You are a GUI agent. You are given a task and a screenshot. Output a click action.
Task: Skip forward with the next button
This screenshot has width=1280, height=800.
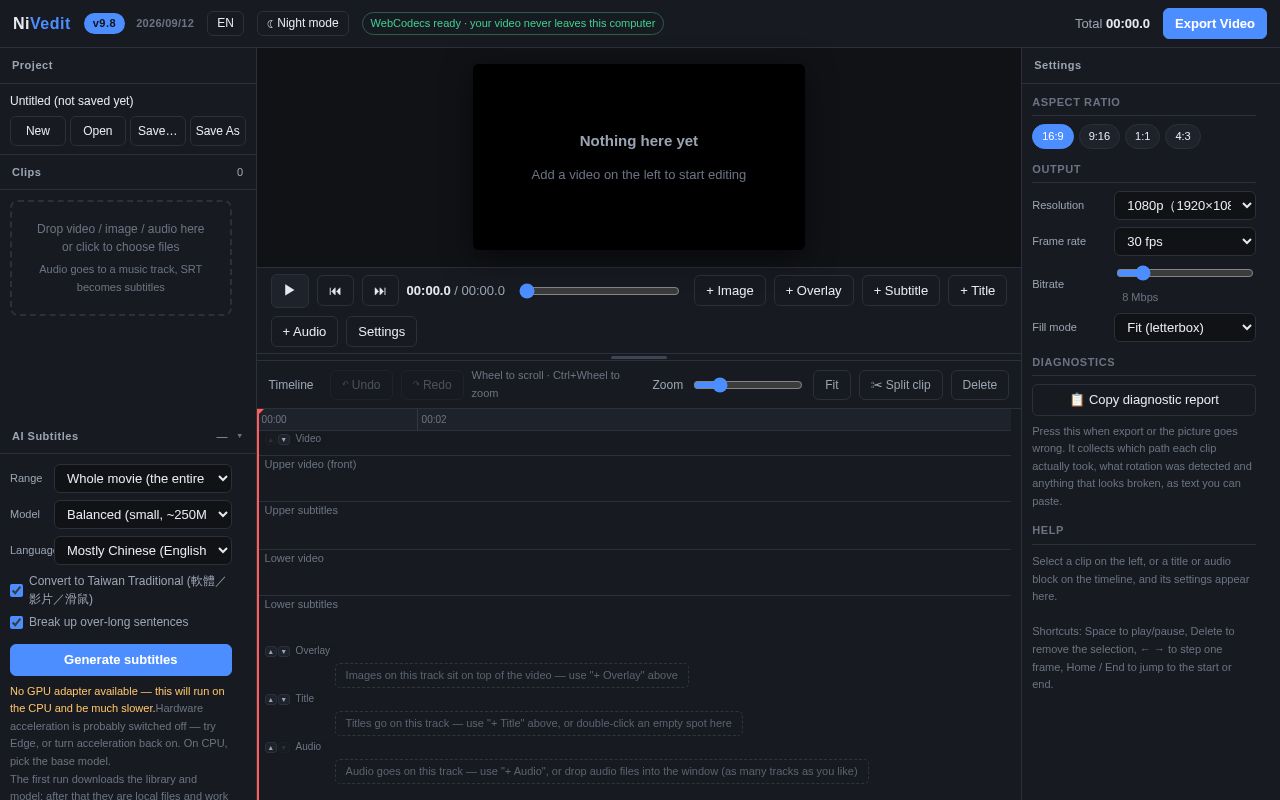pos(380,291)
